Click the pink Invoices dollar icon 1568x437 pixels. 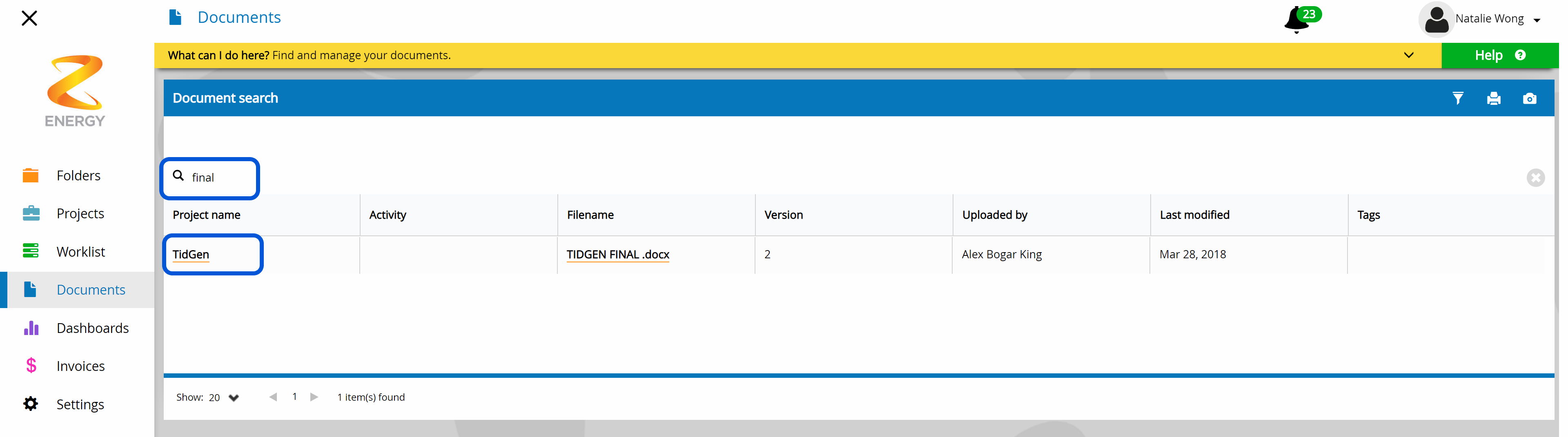coord(31,366)
